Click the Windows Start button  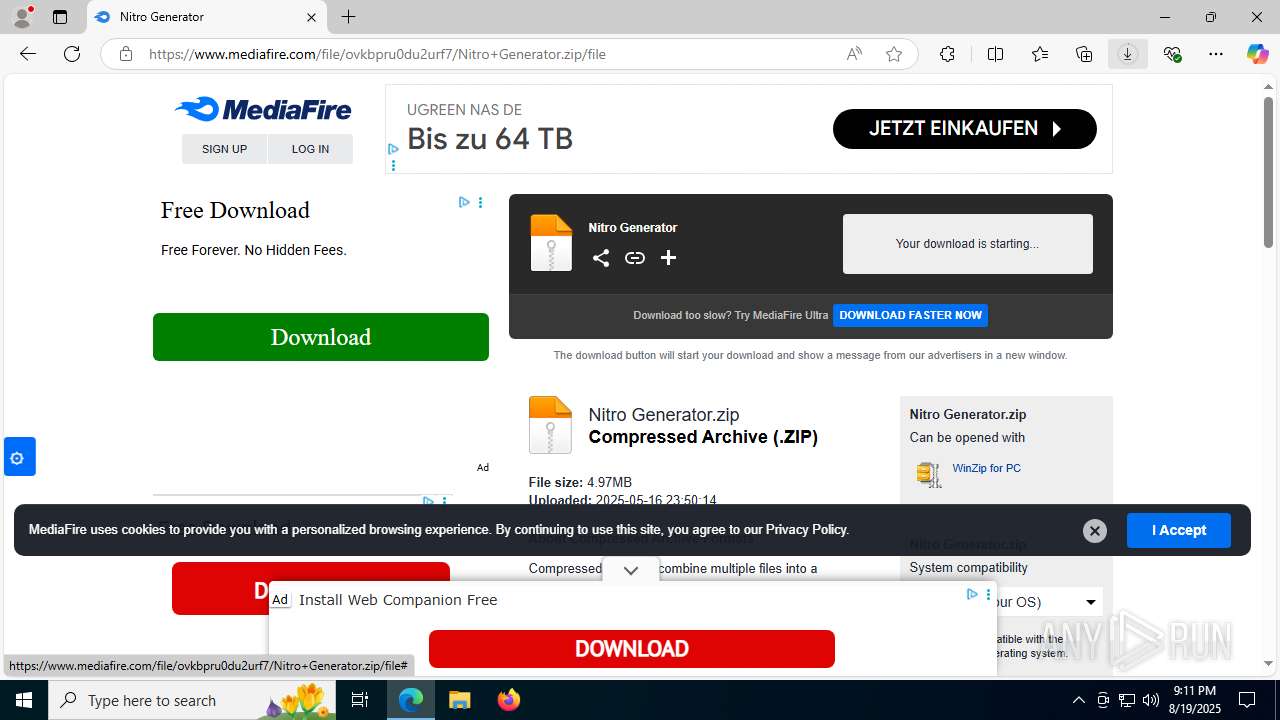click(24, 700)
